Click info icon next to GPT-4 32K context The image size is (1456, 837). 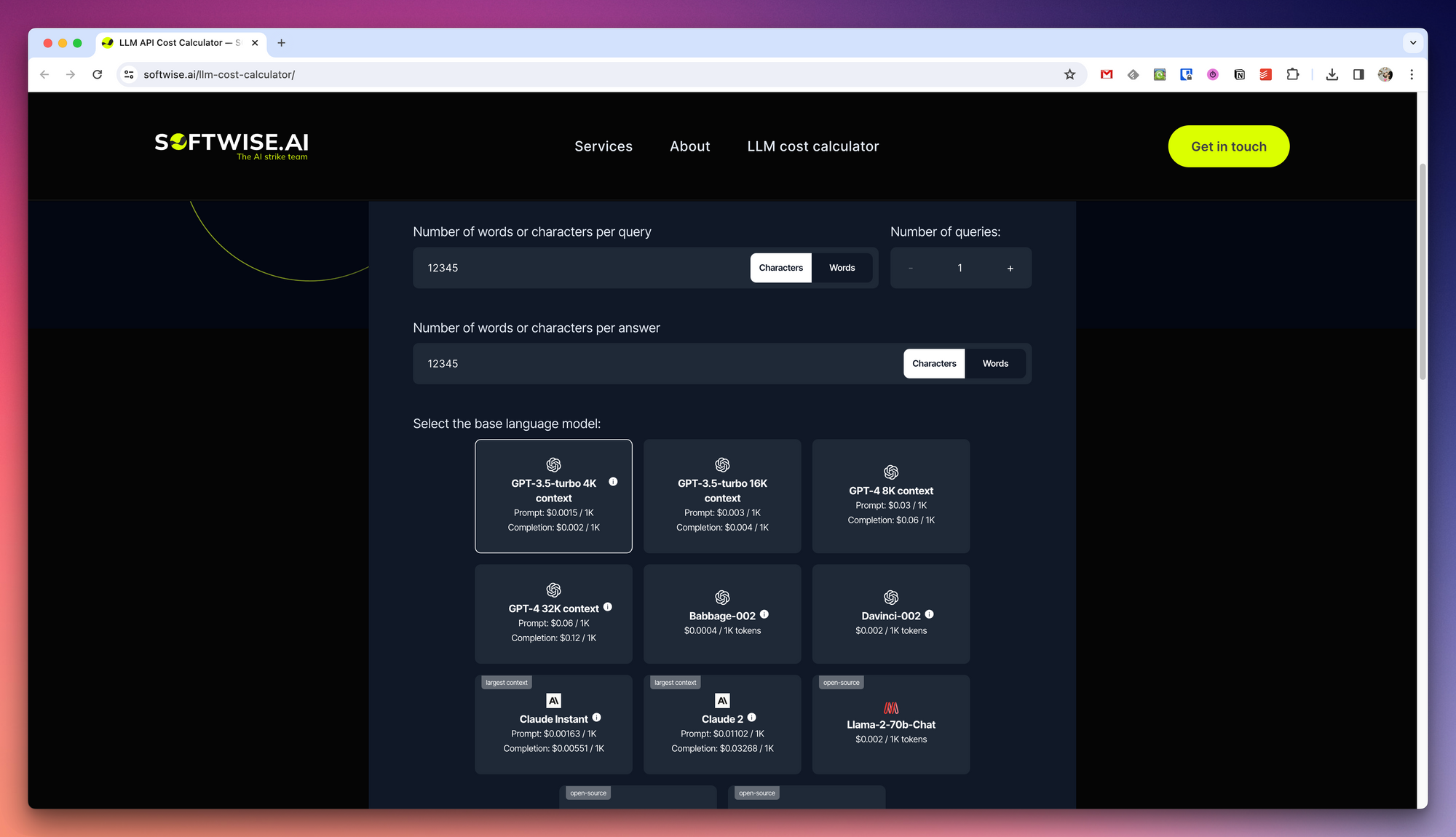pyautogui.click(x=607, y=607)
